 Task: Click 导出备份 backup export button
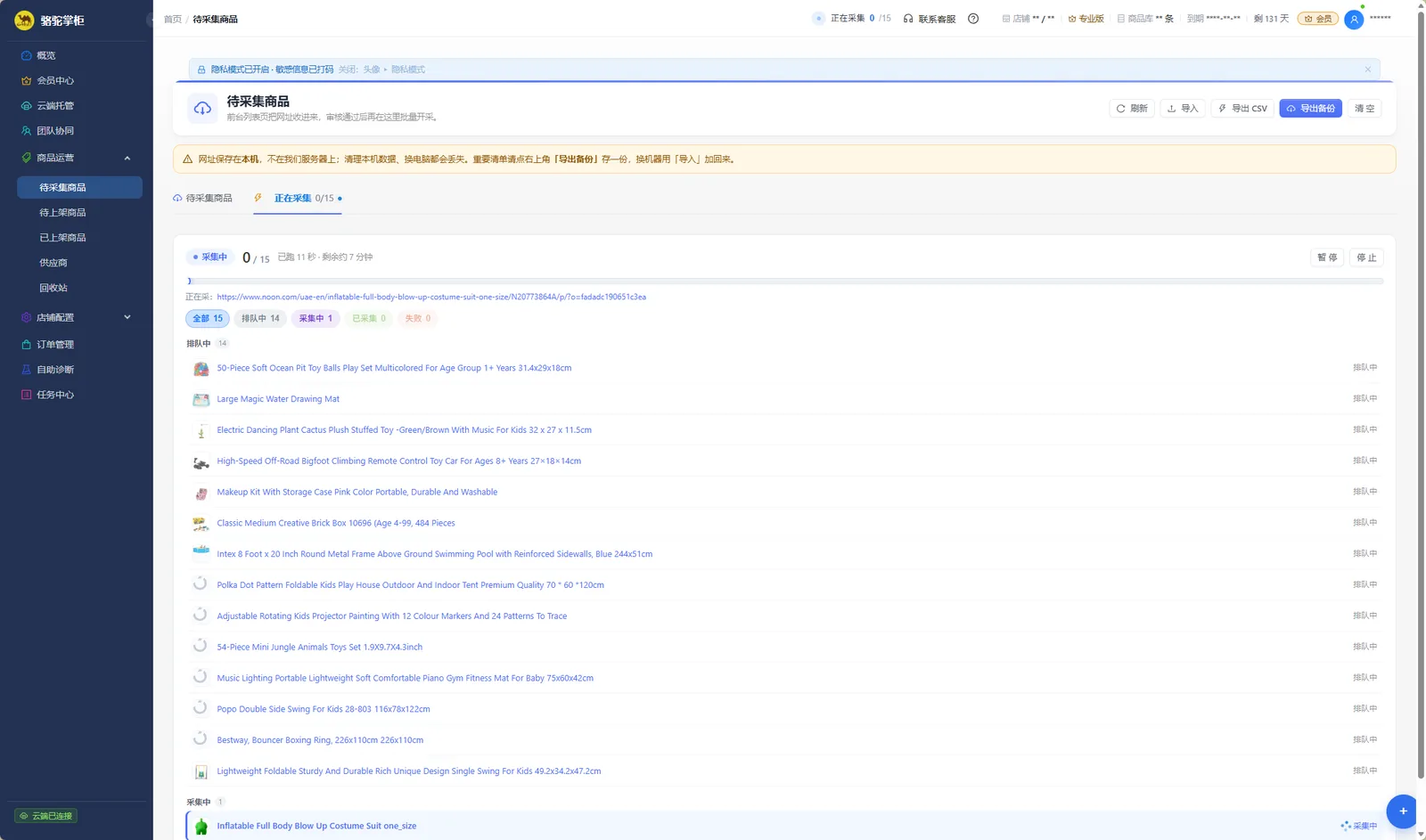click(1310, 109)
